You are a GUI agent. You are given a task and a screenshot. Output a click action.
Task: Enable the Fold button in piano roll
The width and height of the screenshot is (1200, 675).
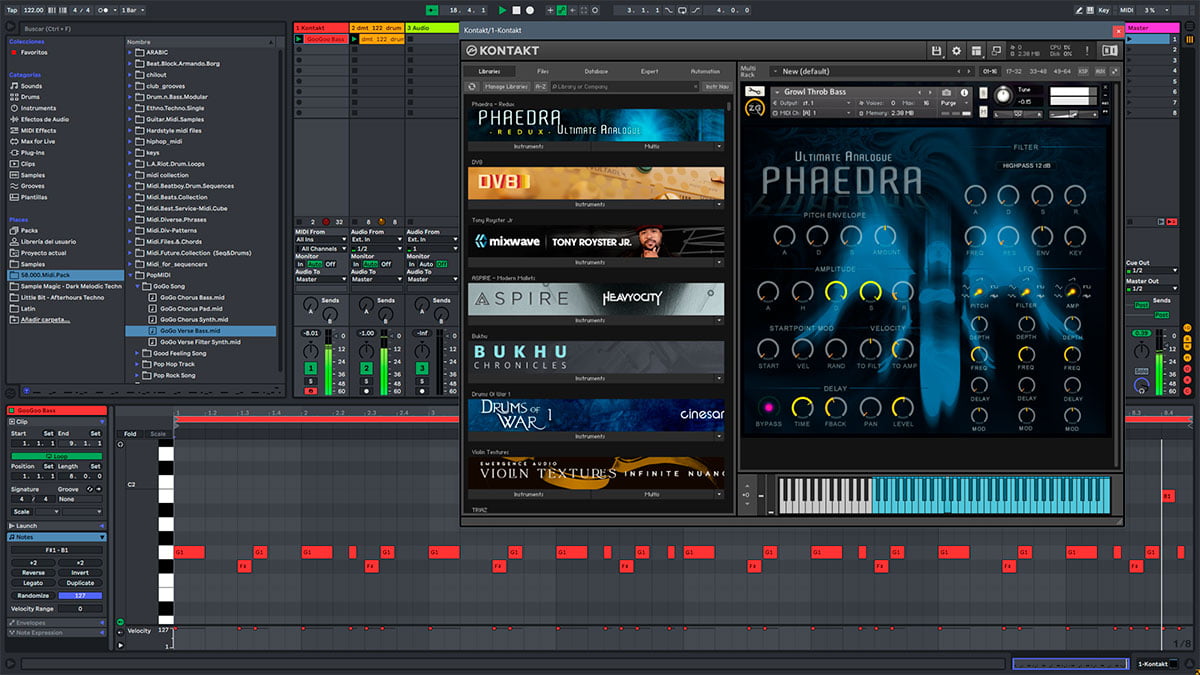(x=130, y=434)
